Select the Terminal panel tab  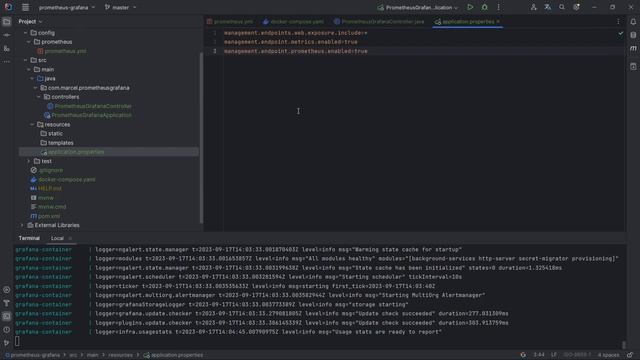pos(29,238)
